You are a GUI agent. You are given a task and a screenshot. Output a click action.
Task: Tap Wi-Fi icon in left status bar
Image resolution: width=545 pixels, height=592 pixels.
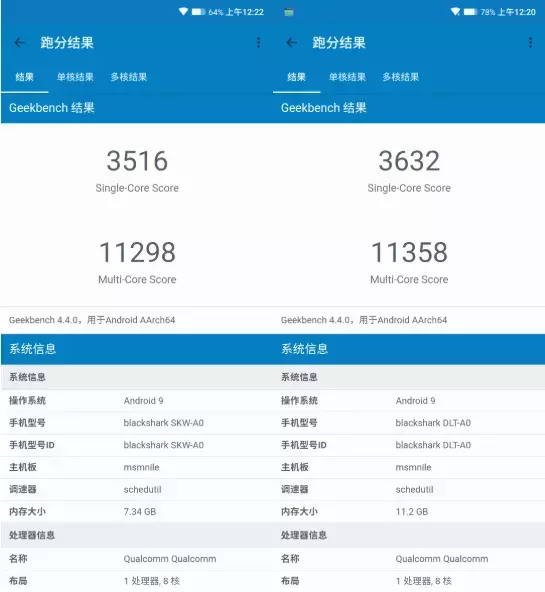click(x=183, y=12)
